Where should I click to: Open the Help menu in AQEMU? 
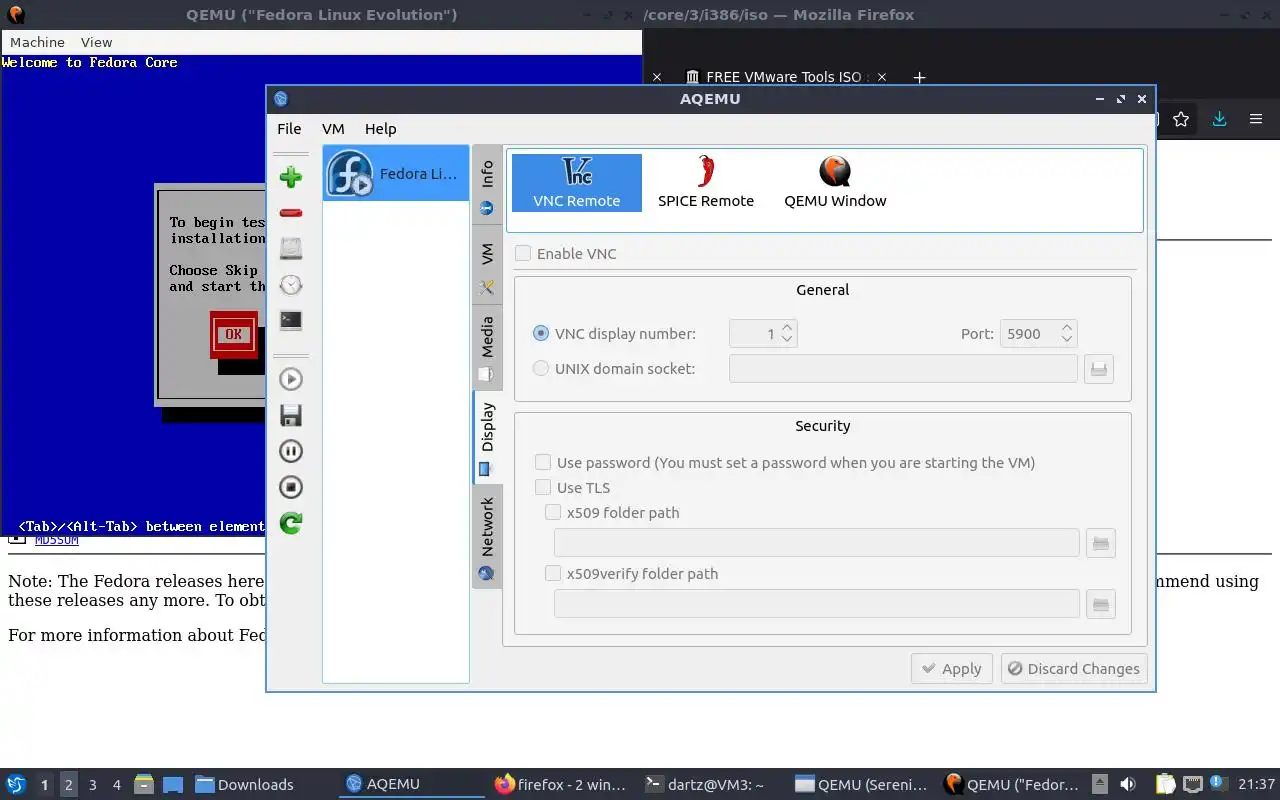380,128
